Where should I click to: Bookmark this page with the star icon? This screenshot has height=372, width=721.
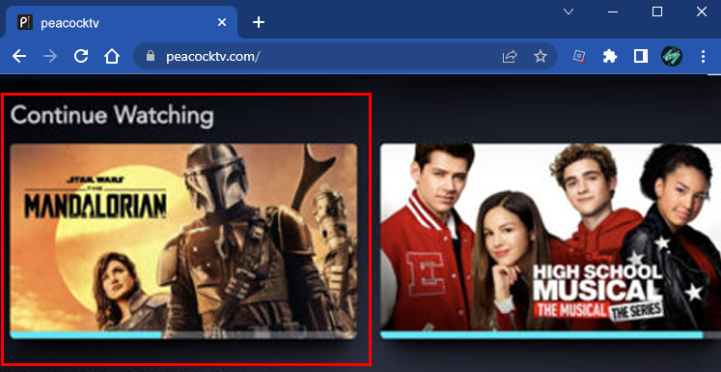540,57
